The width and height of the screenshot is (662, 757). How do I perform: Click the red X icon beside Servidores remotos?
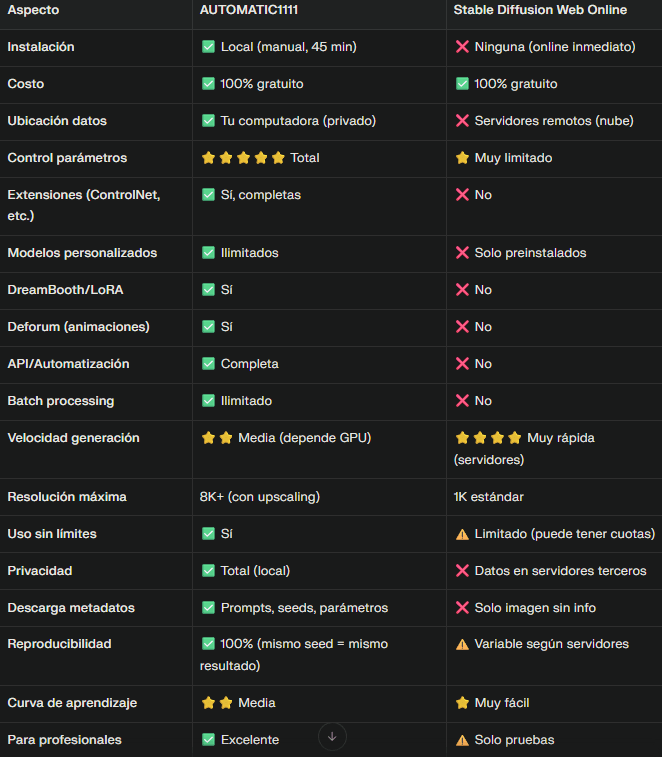click(x=462, y=121)
